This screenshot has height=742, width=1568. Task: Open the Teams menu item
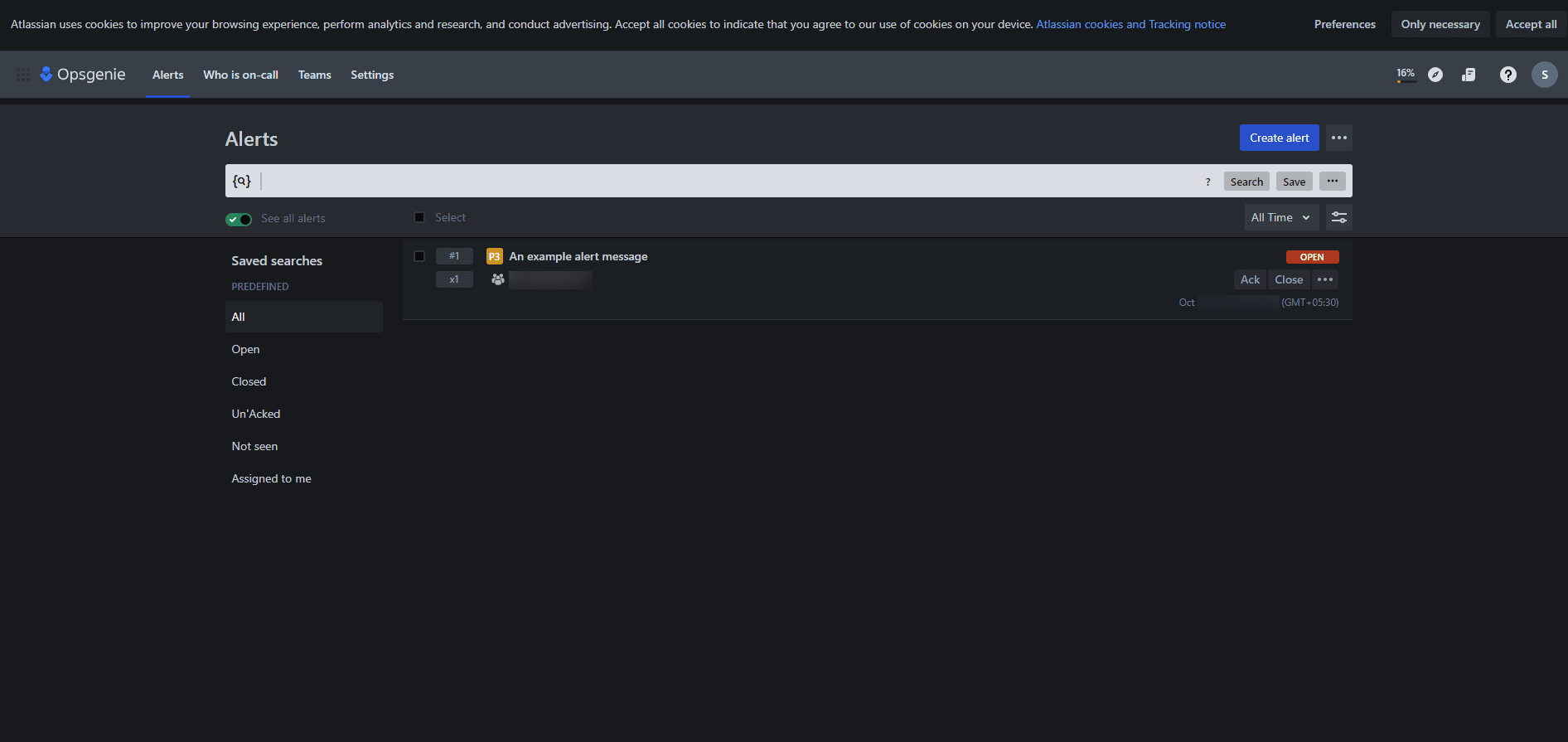(314, 75)
